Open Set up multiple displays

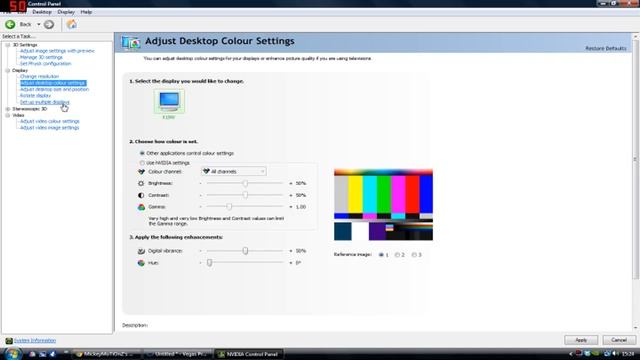click(44, 102)
